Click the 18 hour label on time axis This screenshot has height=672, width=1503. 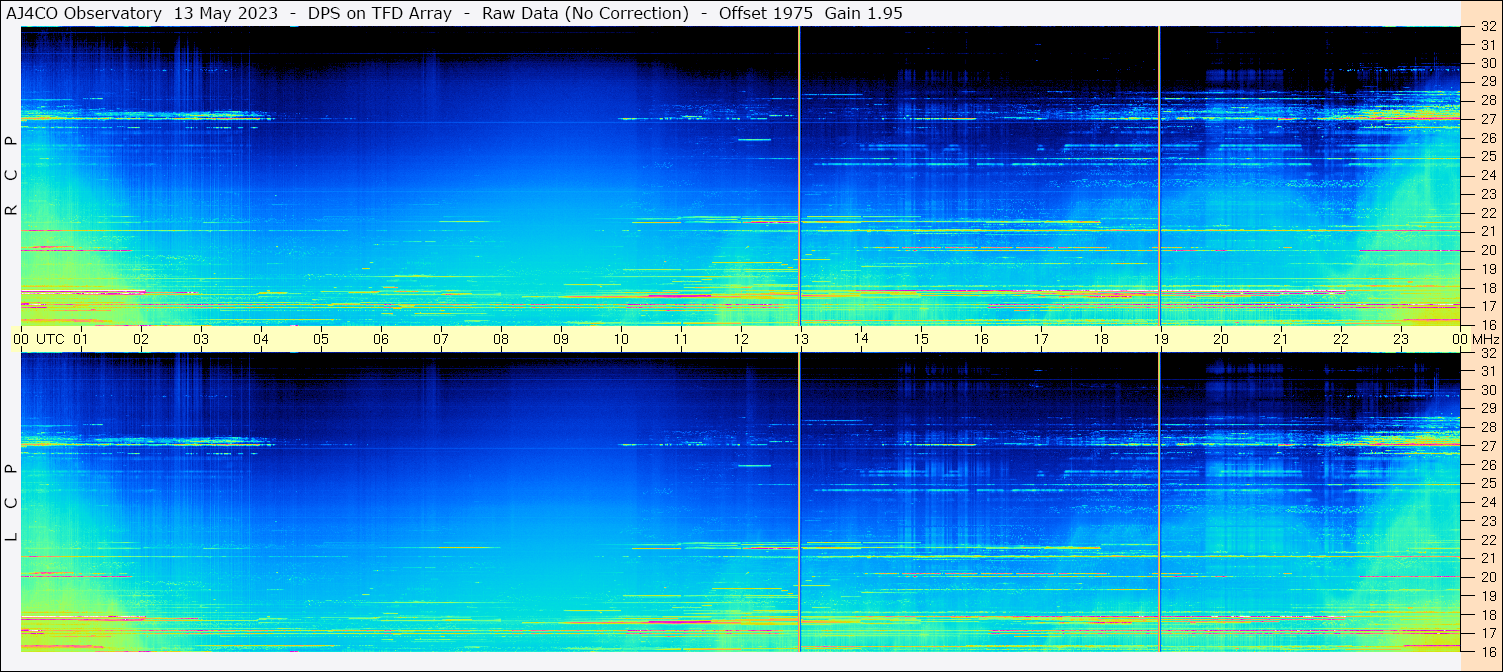click(1101, 339)
